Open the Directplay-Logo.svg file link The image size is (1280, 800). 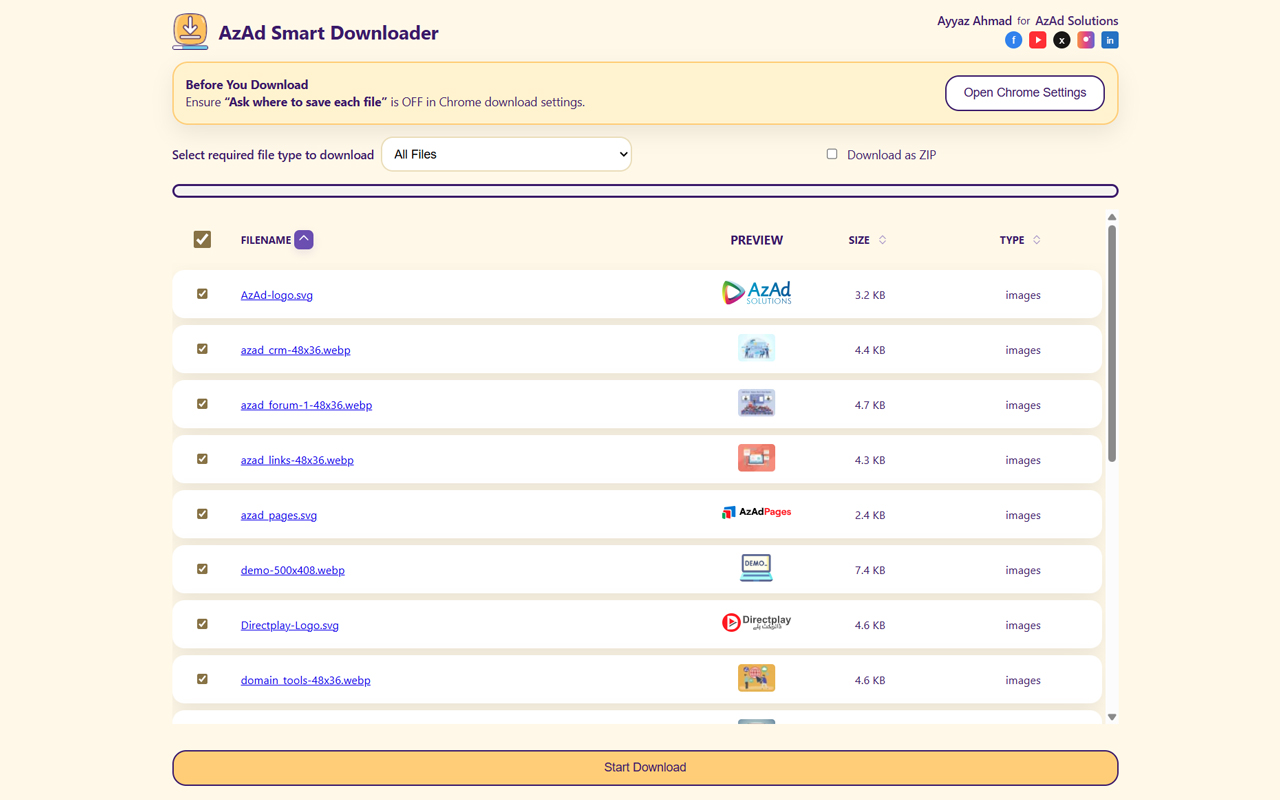coord(290,625)
